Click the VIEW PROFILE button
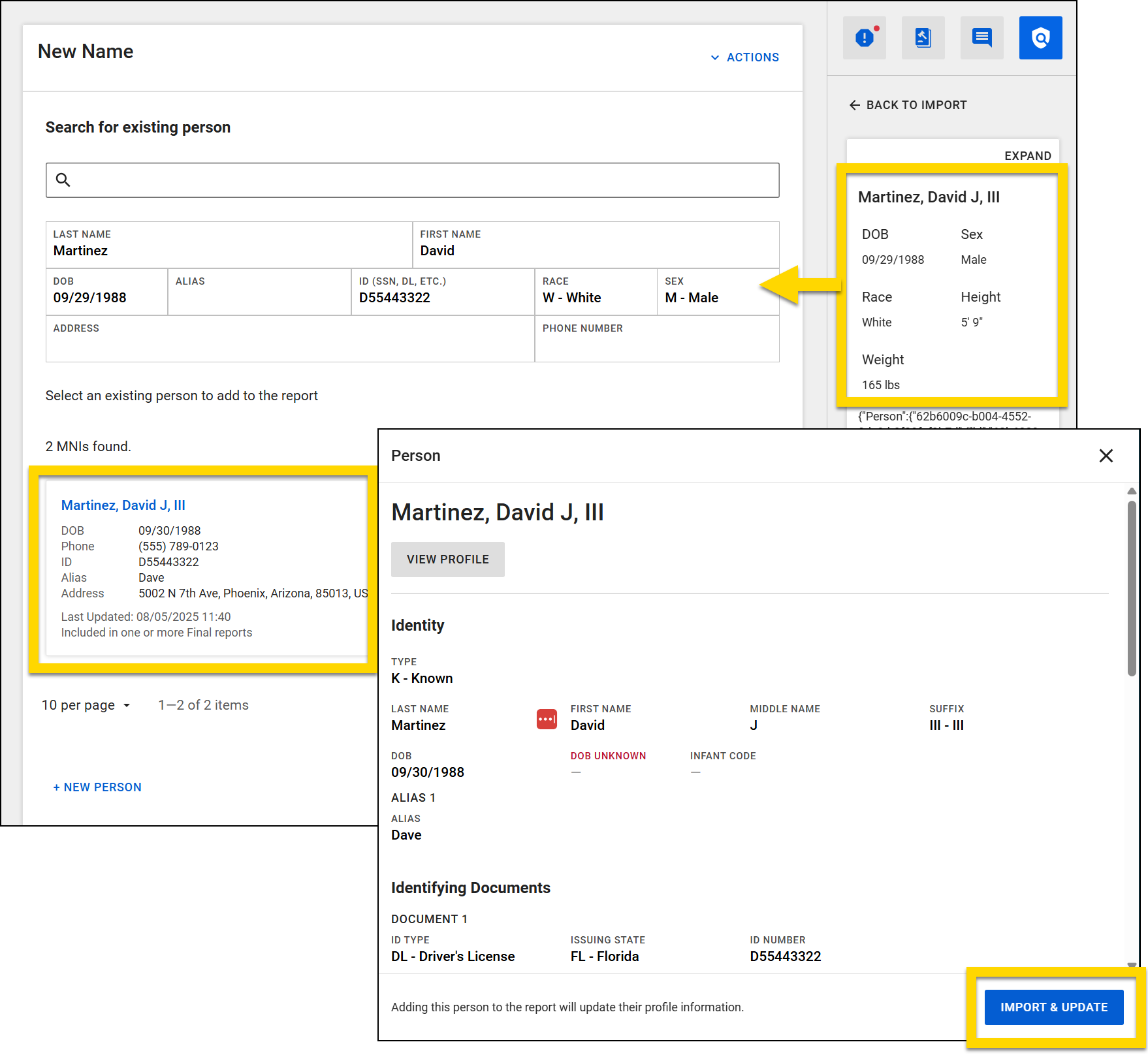Screen dimensions: 1148x1057 click(x=447, y=559)
